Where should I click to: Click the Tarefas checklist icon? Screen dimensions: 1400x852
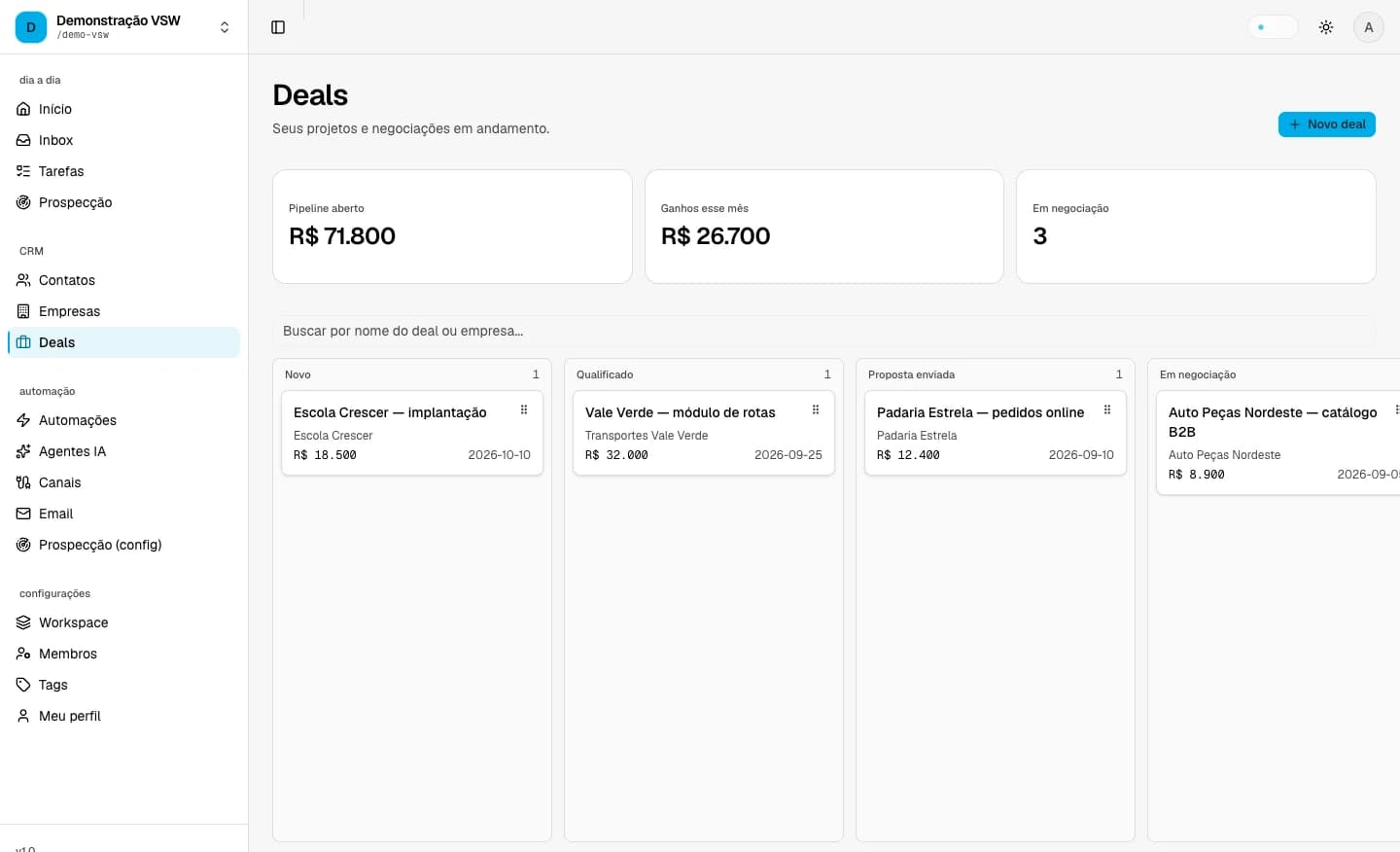point(23,171)
